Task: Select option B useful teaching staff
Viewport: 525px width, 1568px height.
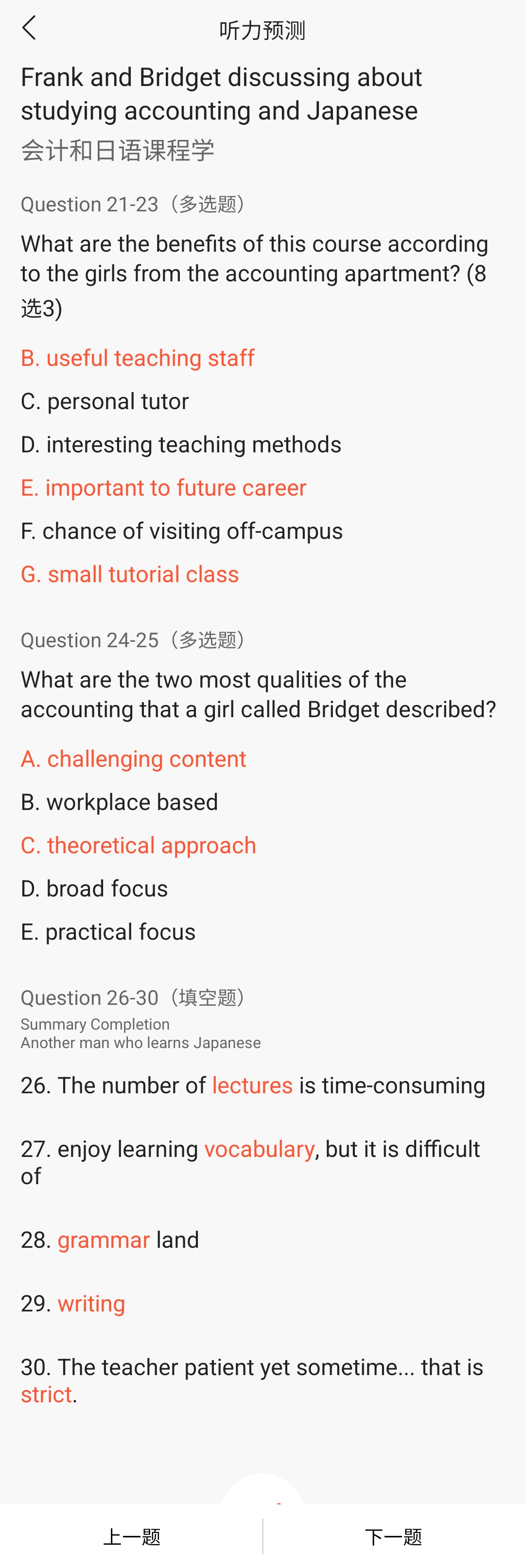Action: tap(138, 358)
